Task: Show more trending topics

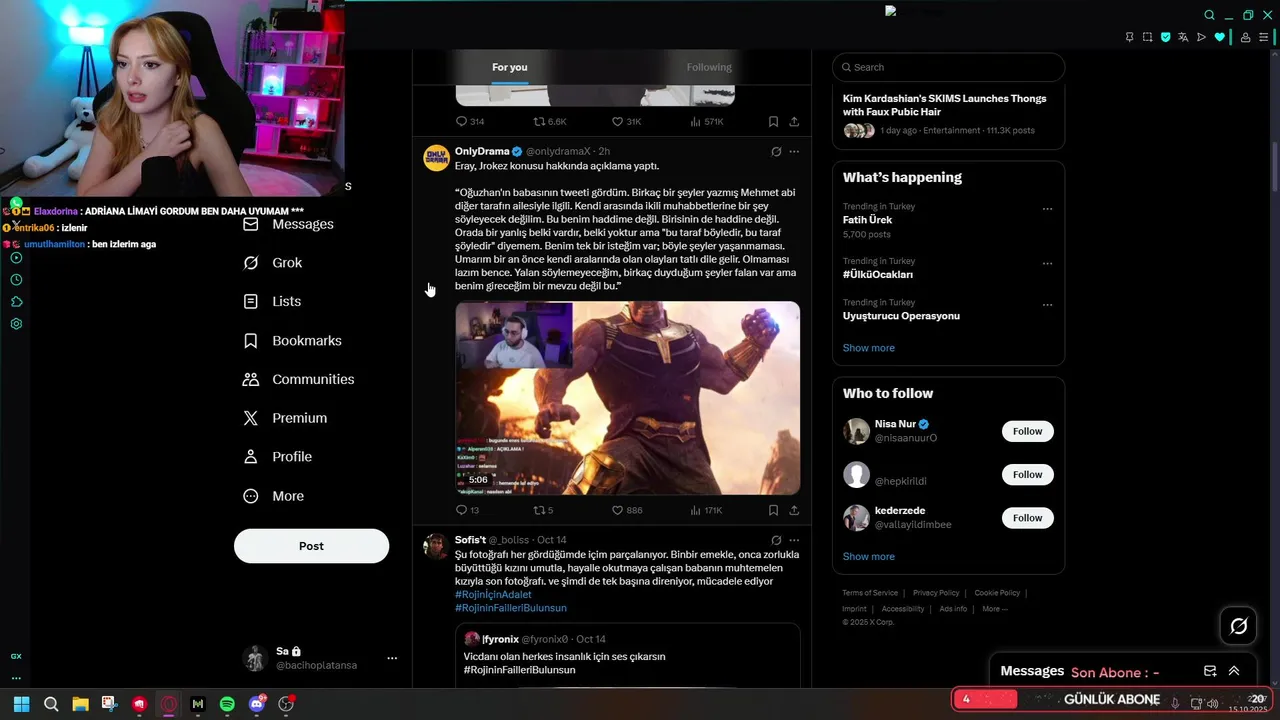Action: tap(869, 348)
